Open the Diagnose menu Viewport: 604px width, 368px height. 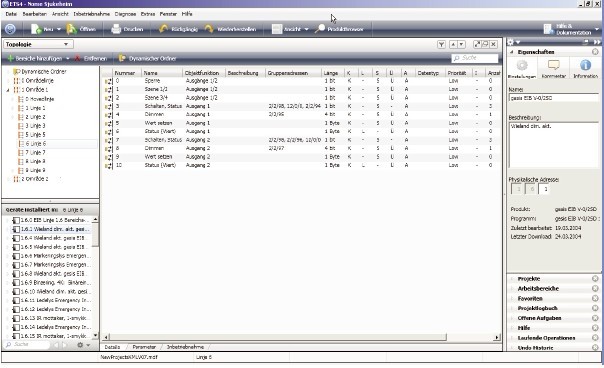coord(125,14)
